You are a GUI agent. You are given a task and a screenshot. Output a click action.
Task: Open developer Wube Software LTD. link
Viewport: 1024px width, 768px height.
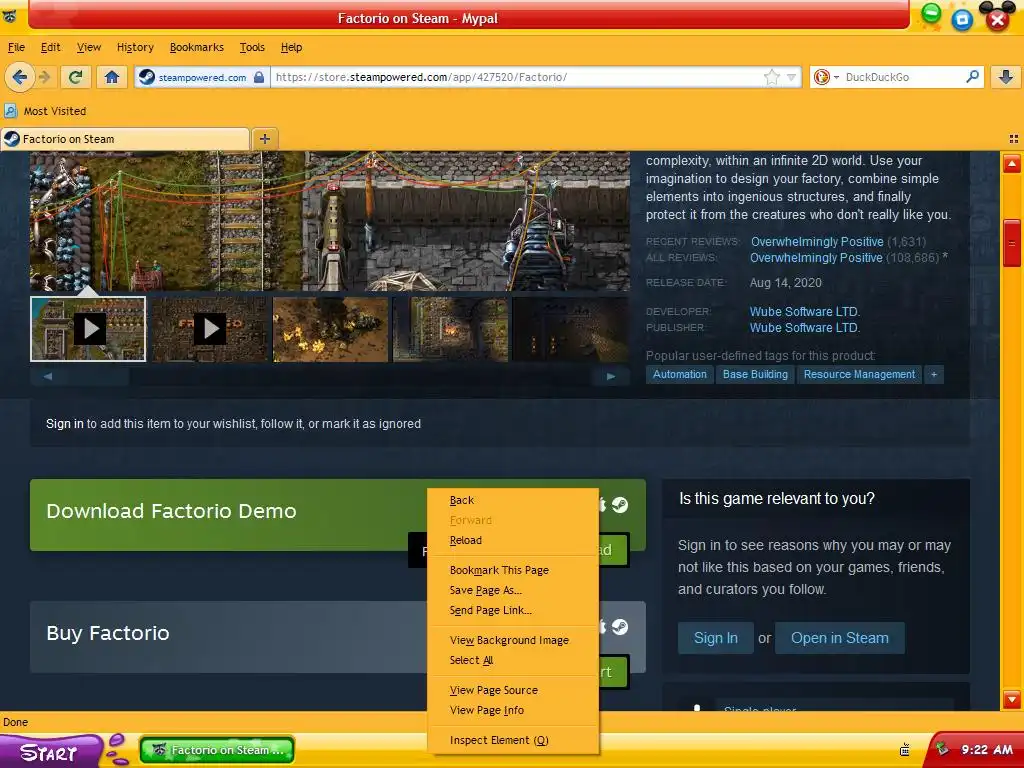(805, 312)
